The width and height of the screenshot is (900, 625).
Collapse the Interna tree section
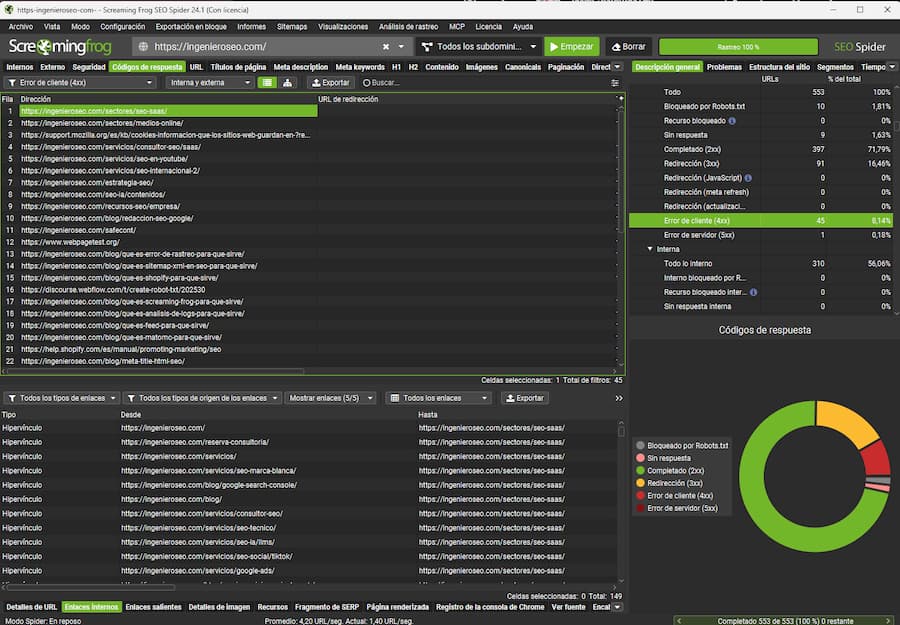[x=650, y=249]
